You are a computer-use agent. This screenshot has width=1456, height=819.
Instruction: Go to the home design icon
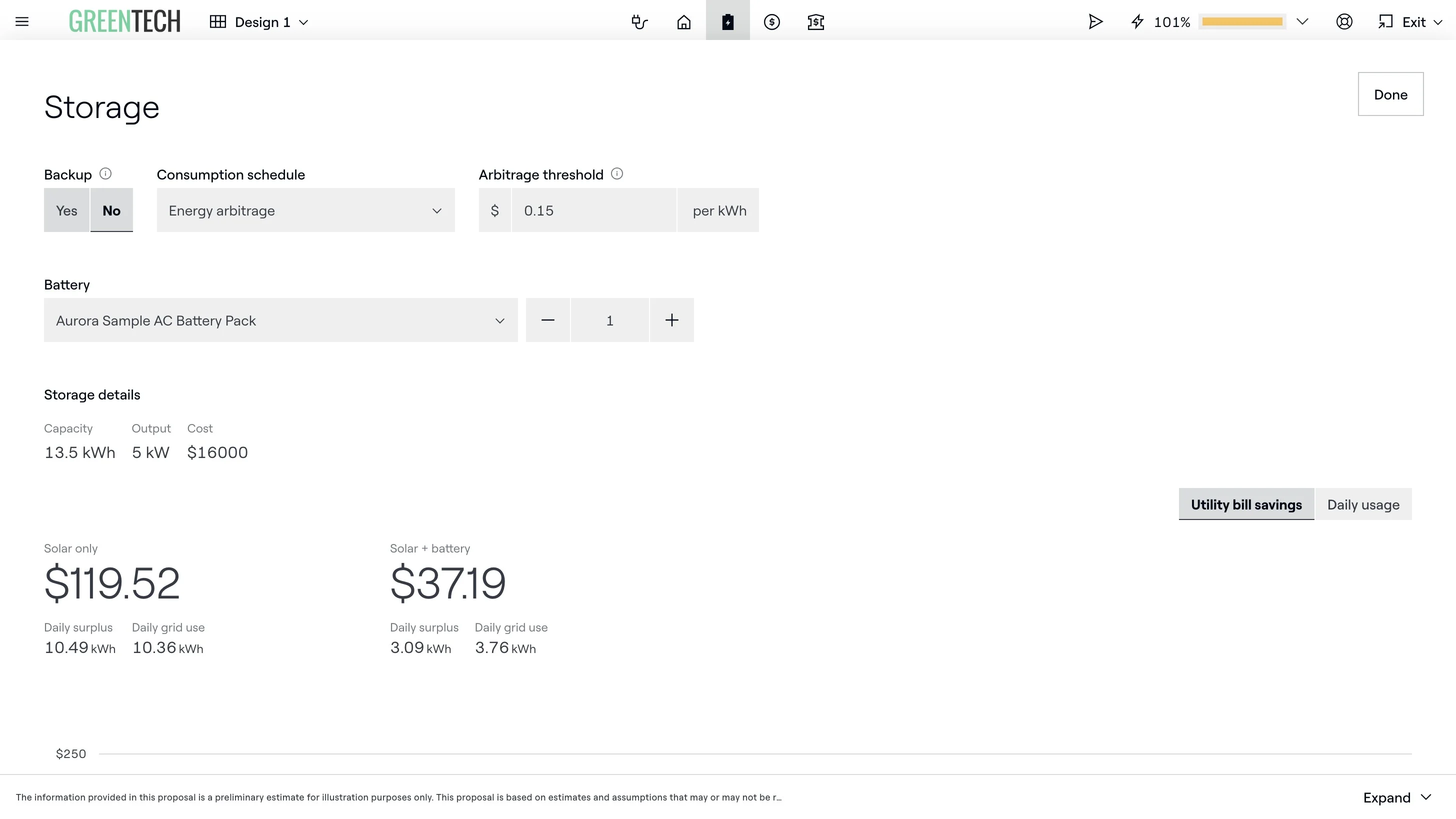point(683,22)
